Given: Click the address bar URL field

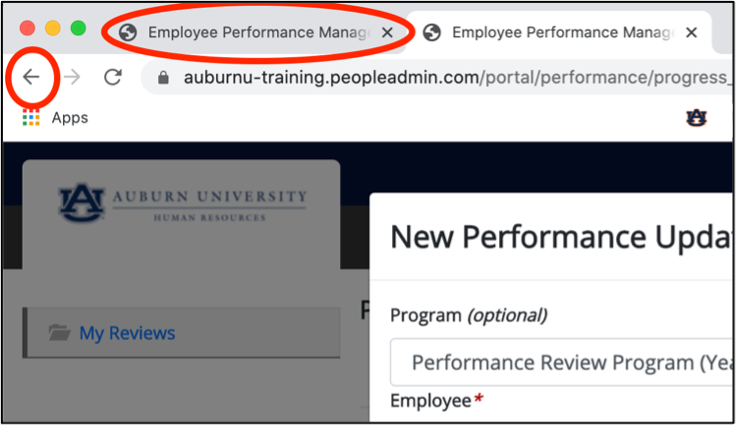Looking at the screenshot, I should [438, 77].
